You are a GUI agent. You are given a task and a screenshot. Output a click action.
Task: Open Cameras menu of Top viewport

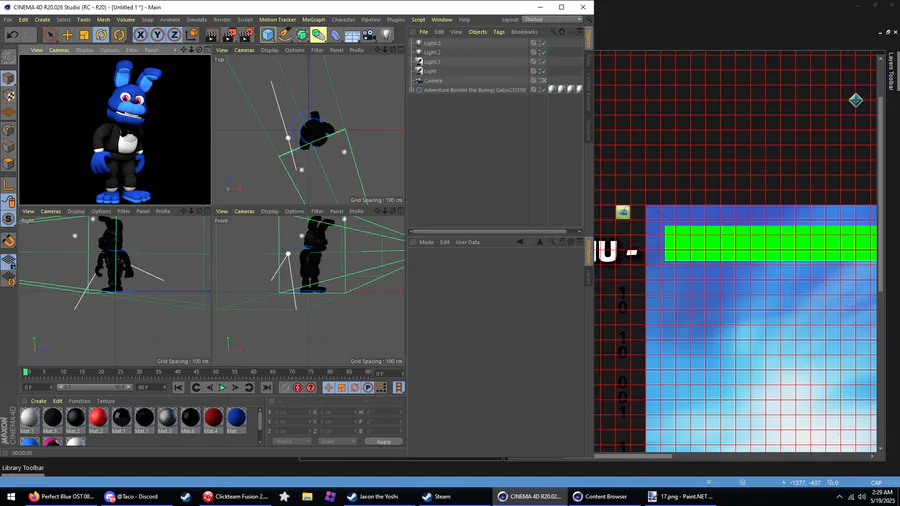click(x=244, y=50)
